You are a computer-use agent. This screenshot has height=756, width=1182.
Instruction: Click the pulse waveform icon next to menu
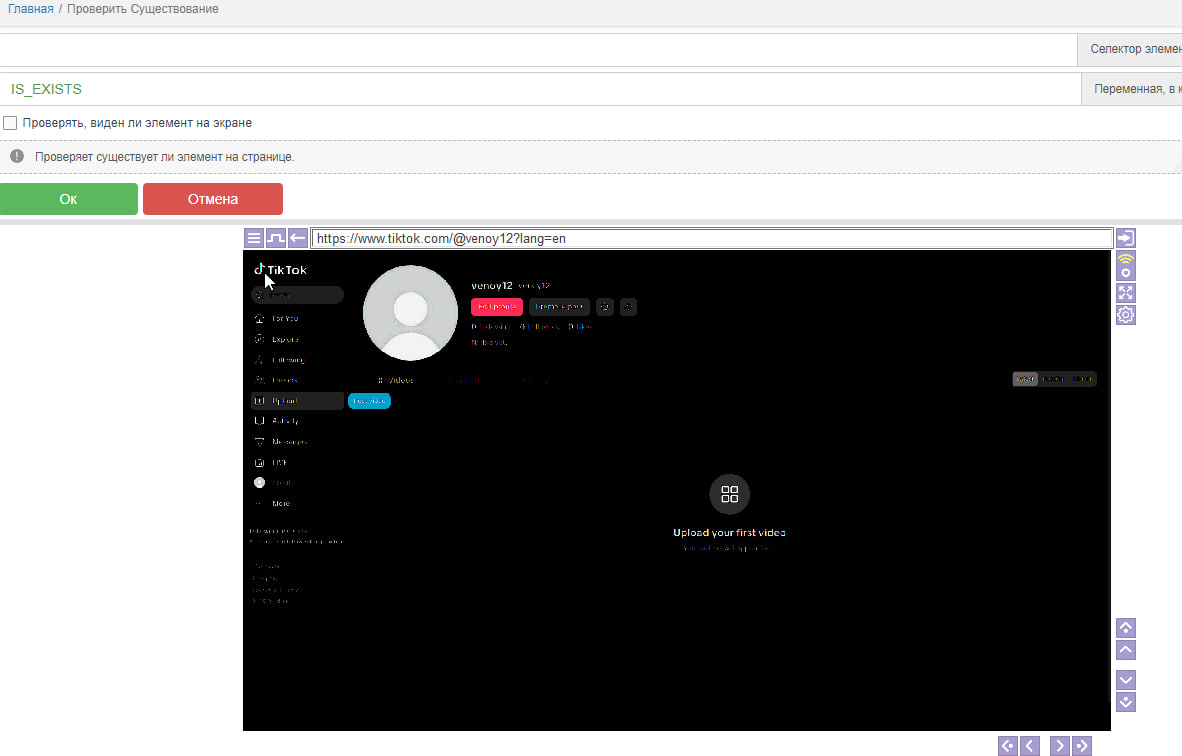(276, 239)
